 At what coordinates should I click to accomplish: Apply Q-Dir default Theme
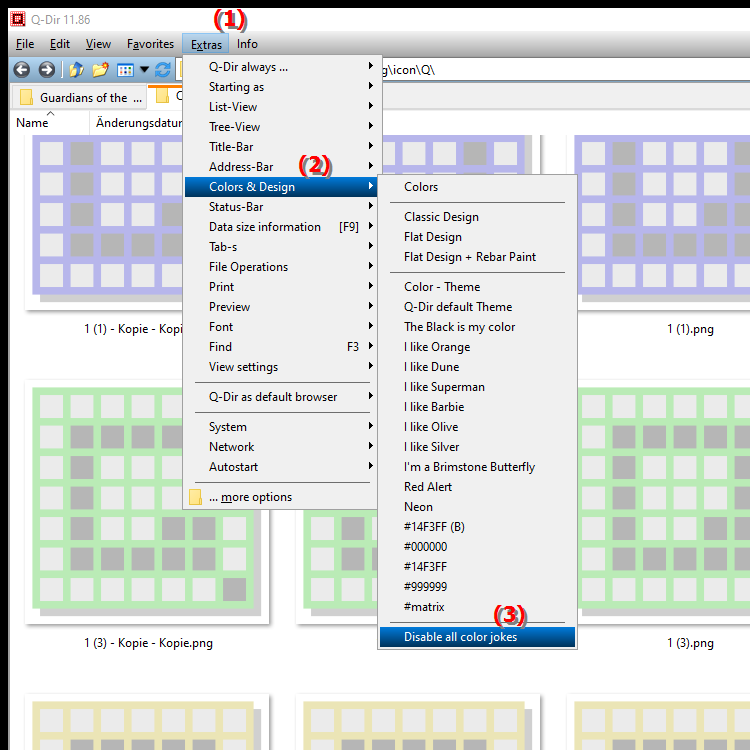coord(477,307)
